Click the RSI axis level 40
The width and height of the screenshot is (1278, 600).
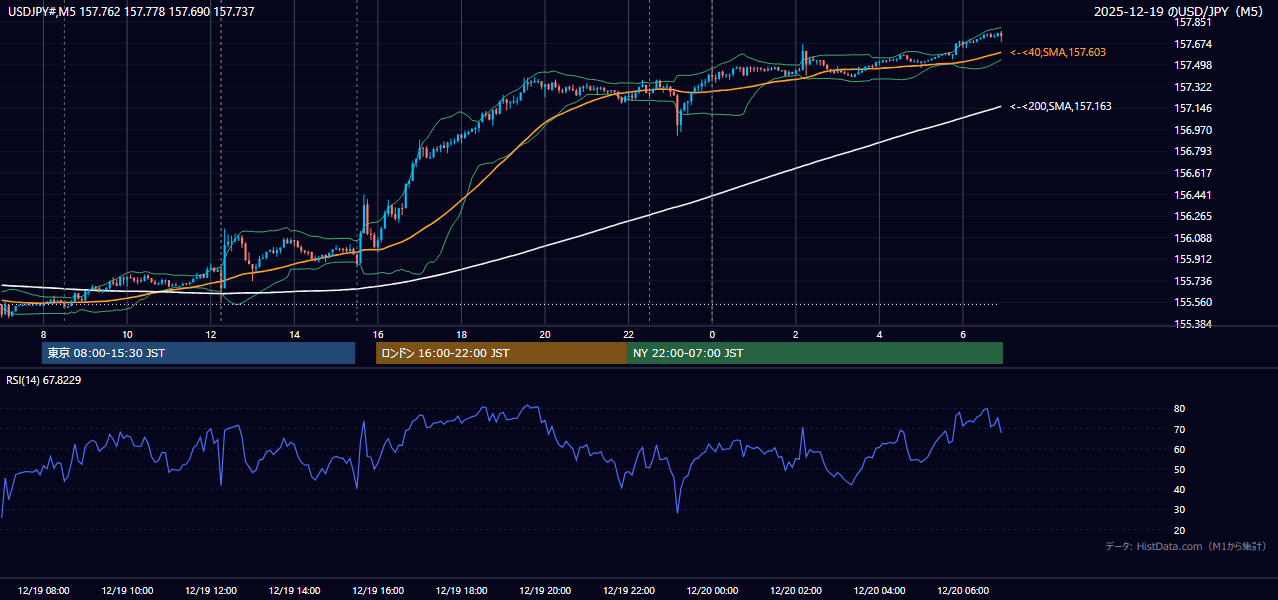click(x=1180, y=489)
